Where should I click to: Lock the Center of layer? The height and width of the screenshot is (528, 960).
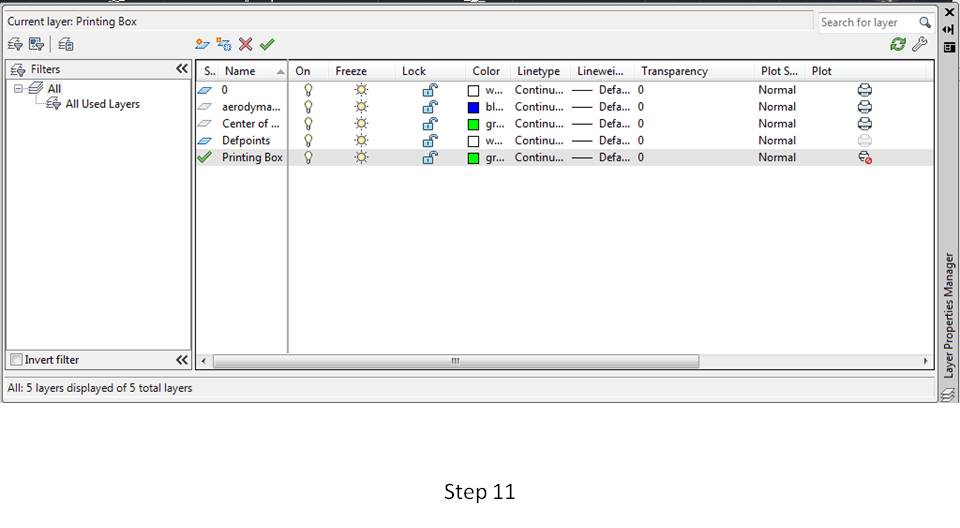430,124
